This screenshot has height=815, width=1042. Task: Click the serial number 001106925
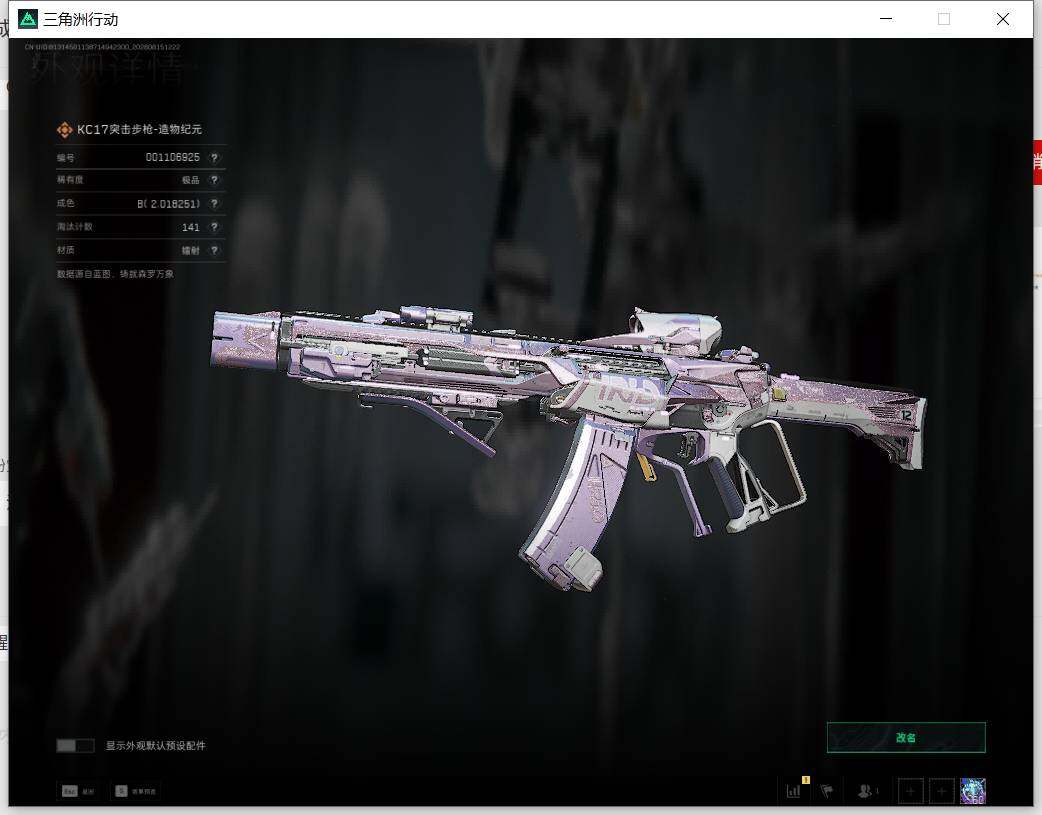172,158
